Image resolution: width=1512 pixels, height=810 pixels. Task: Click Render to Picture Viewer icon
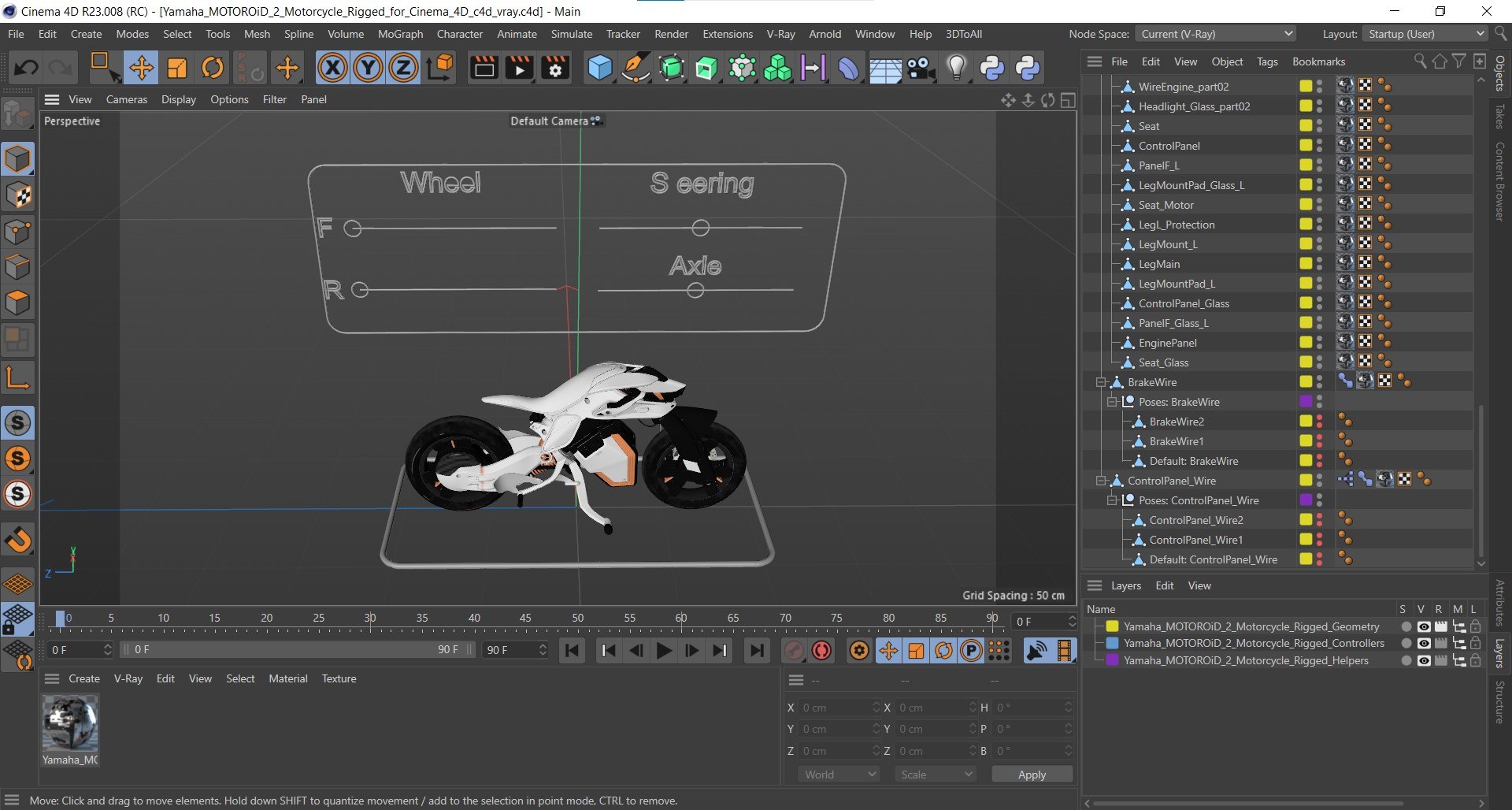point(520,68)
